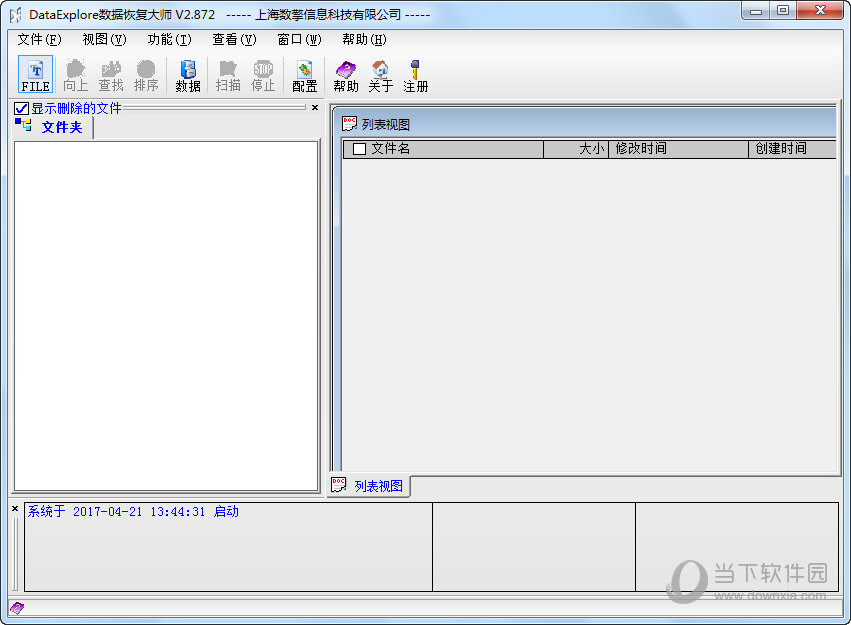This screenshot has height=625, width=851.
Task: Click the 数据 (data) toolbar icon
Action: (x=186, y=74)
